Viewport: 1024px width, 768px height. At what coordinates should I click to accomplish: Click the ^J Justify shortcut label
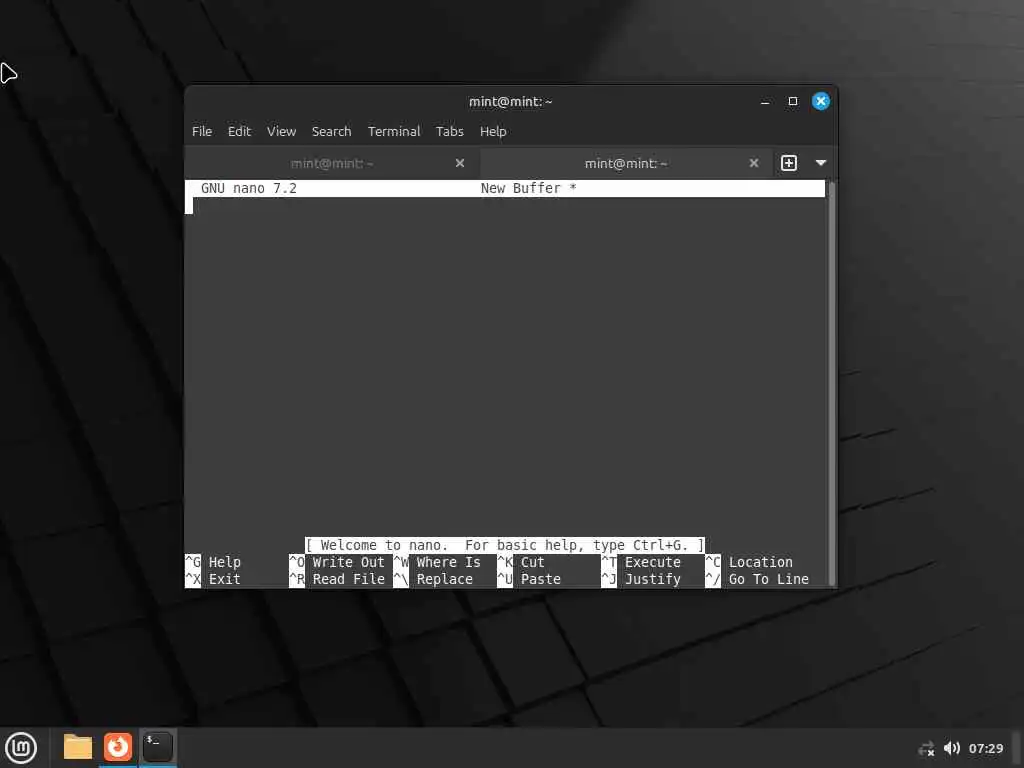(641, 579)
